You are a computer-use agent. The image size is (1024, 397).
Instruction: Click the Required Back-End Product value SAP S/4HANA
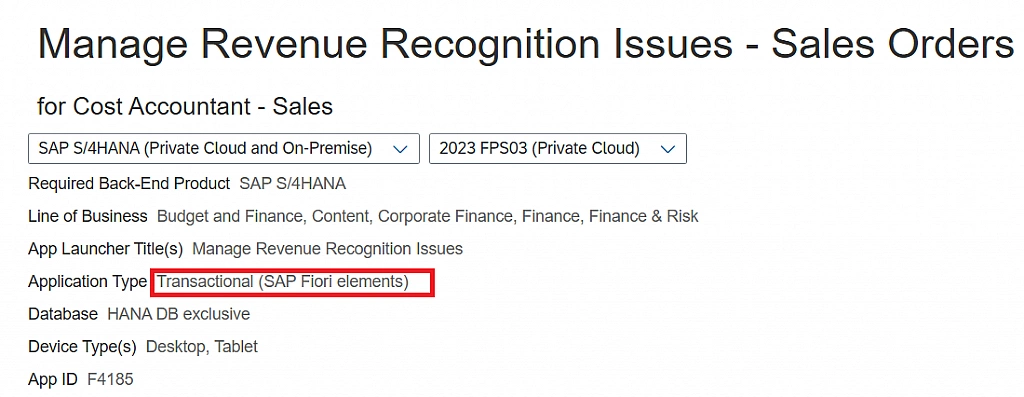(x=293, y=184)
